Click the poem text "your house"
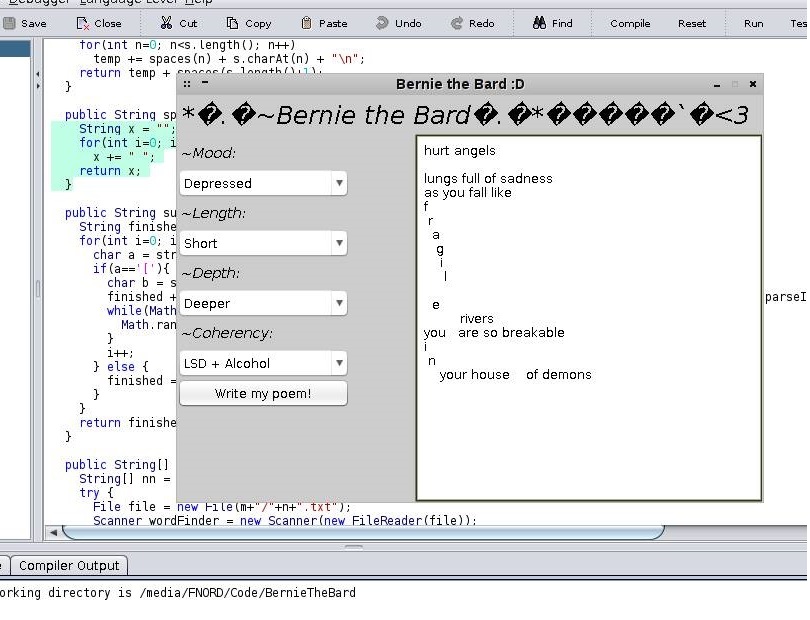The image size is (810, 620). point(475,375)
